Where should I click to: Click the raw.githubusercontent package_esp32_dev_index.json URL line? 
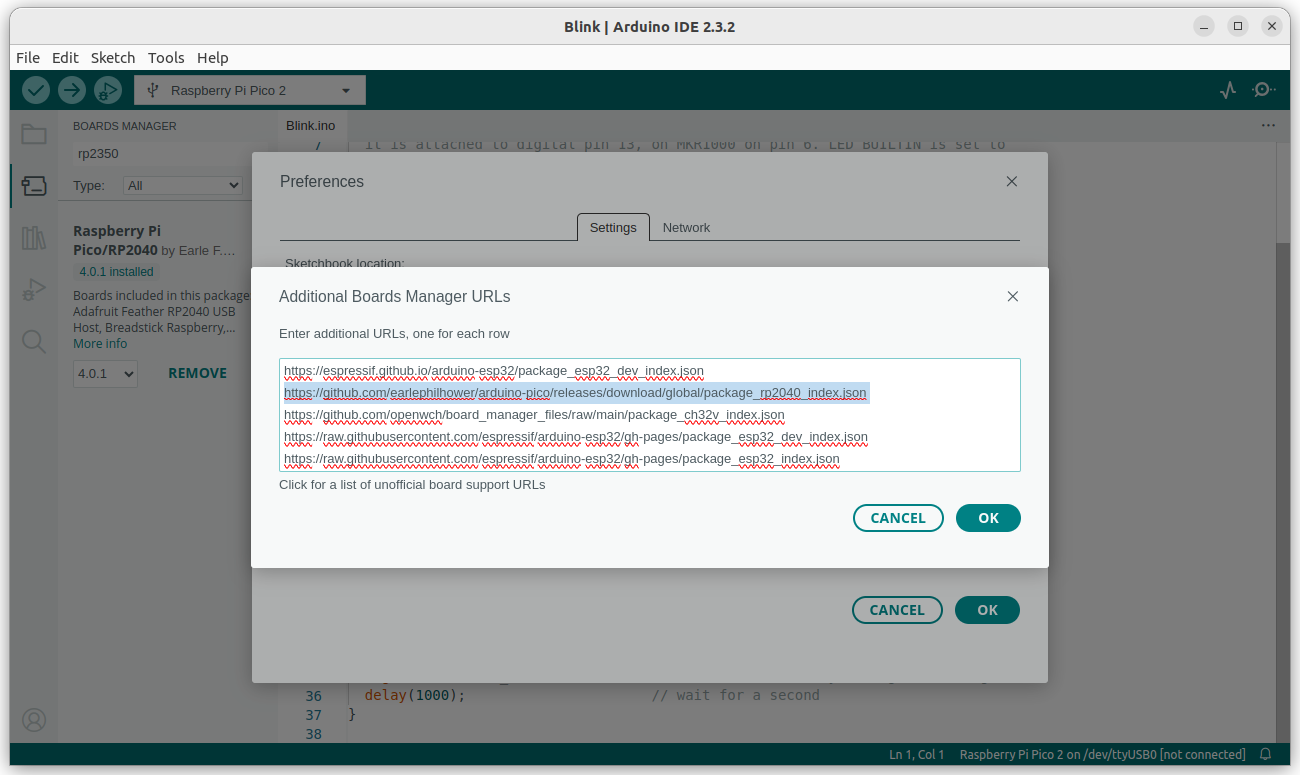[576, 437]
